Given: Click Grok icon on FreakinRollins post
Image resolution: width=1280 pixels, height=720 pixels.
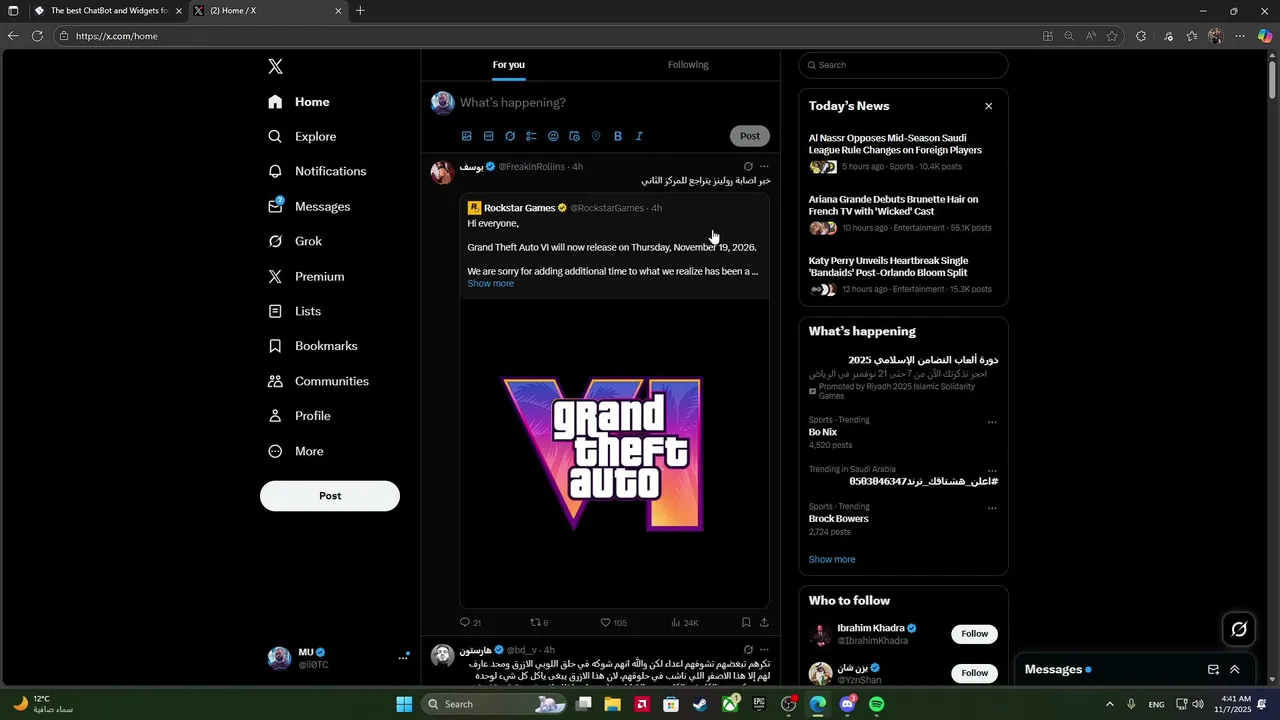Looking at the screenshot, I should coord(748,167).
